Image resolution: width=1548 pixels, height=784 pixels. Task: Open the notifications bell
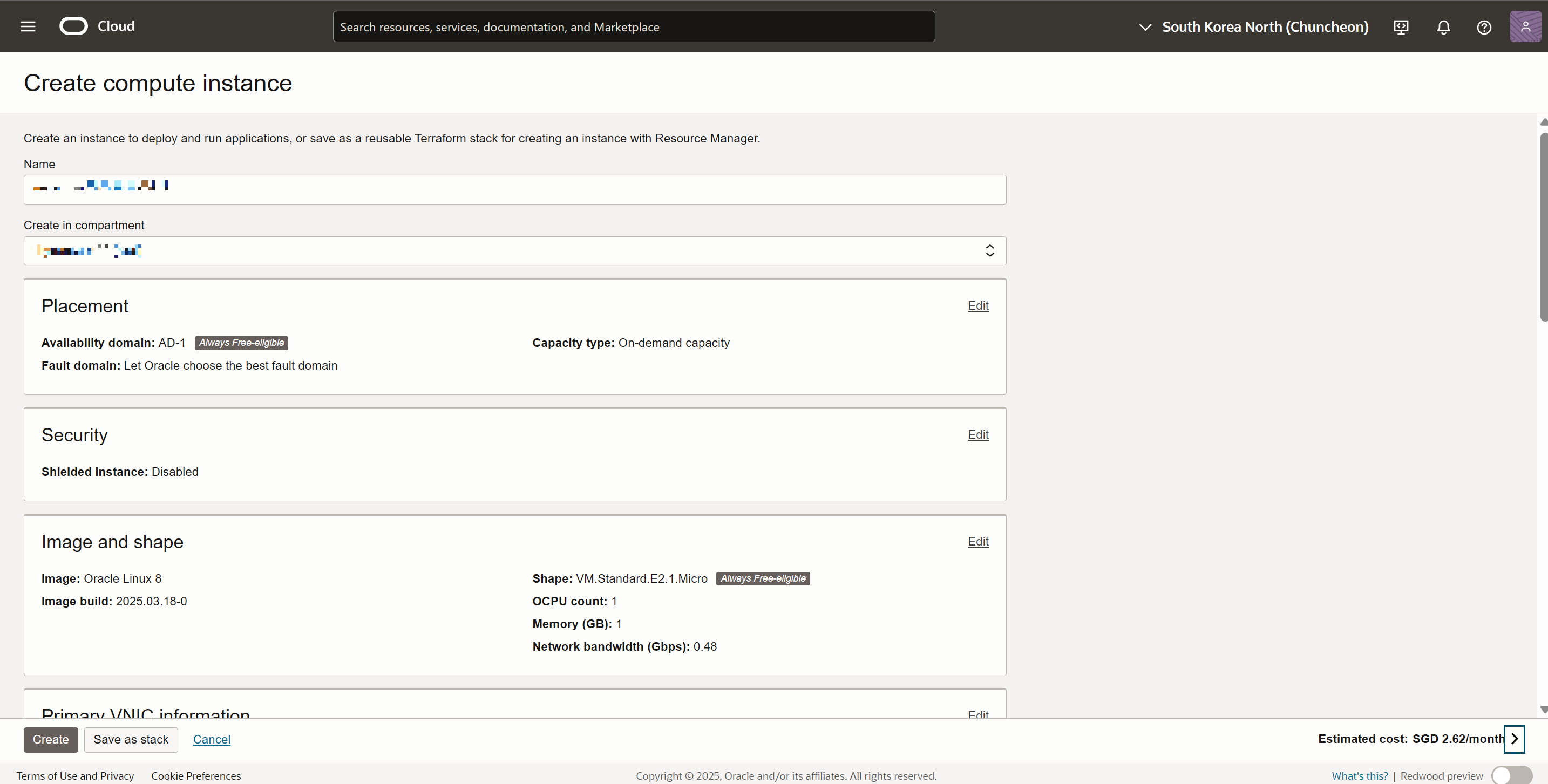point(1443,27)
